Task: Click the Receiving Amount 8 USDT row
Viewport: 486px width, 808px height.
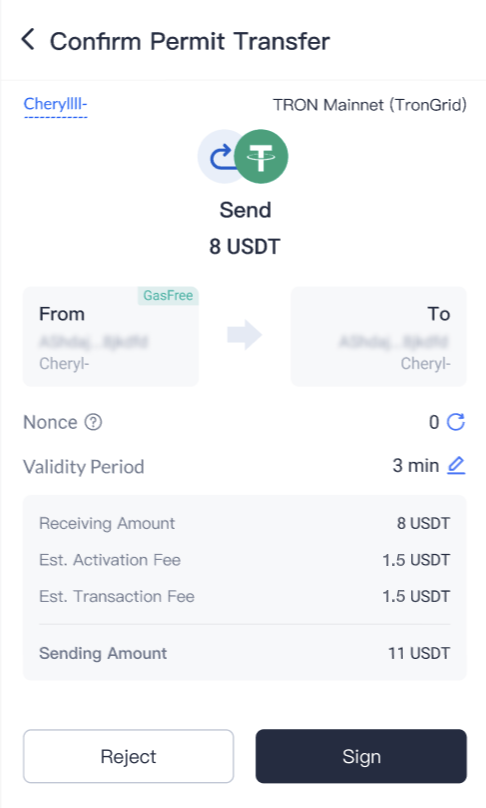Action: (245, 524)
